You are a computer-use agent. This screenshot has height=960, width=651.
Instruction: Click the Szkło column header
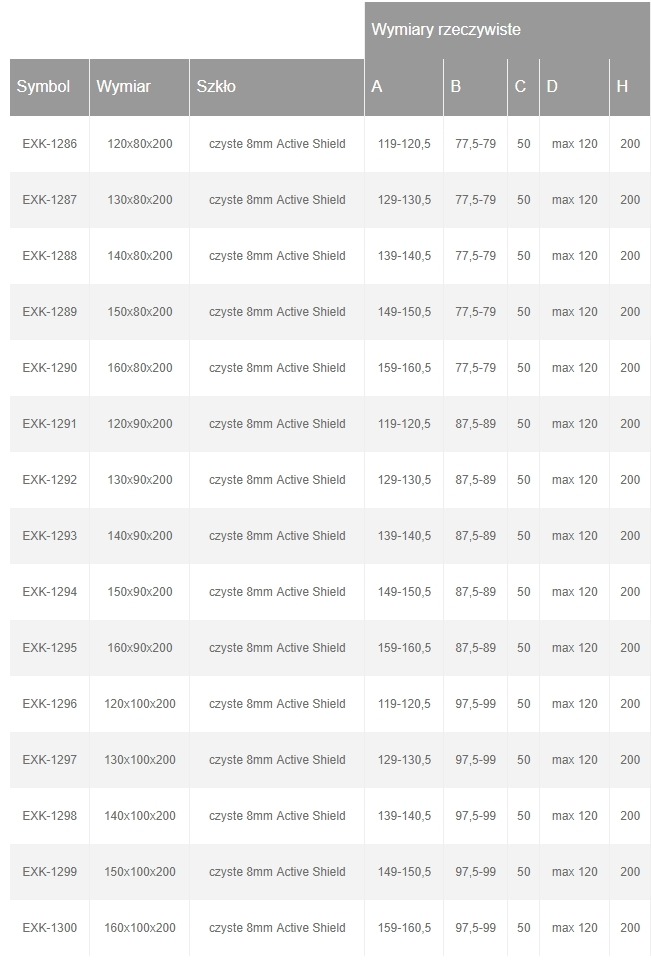point(215,87)
